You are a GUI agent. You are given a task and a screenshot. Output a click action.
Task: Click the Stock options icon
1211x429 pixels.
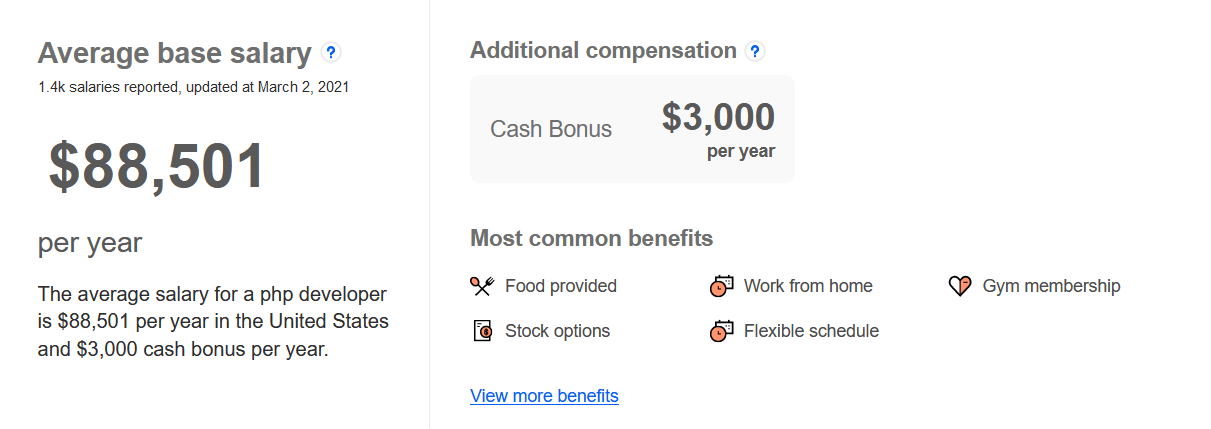pyautogui.click(x=483, y=330)
